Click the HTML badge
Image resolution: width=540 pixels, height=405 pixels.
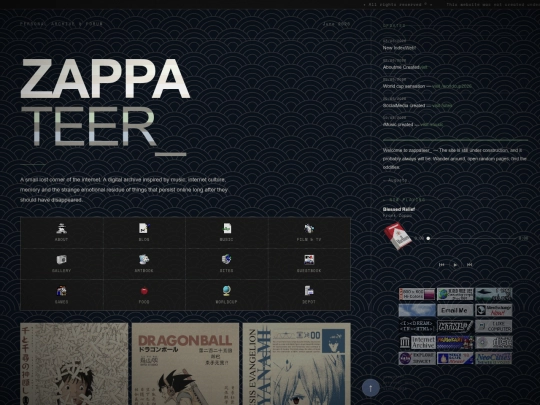455,326
